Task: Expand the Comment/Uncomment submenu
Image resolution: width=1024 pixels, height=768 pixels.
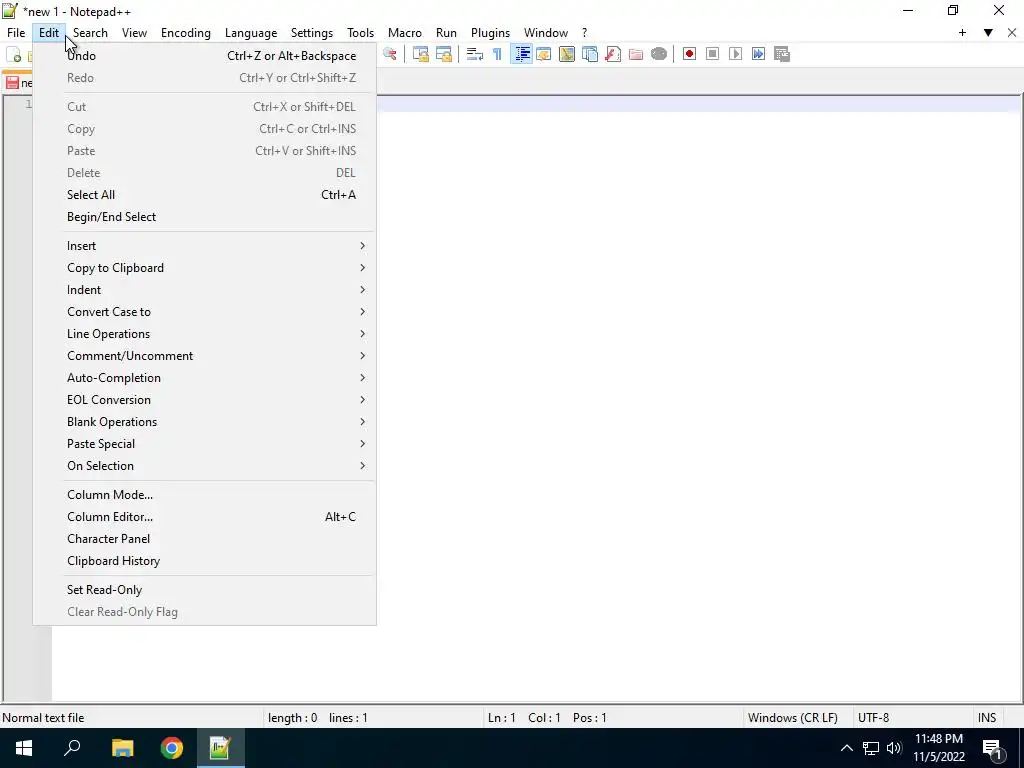Action: (x=204, y=356)
